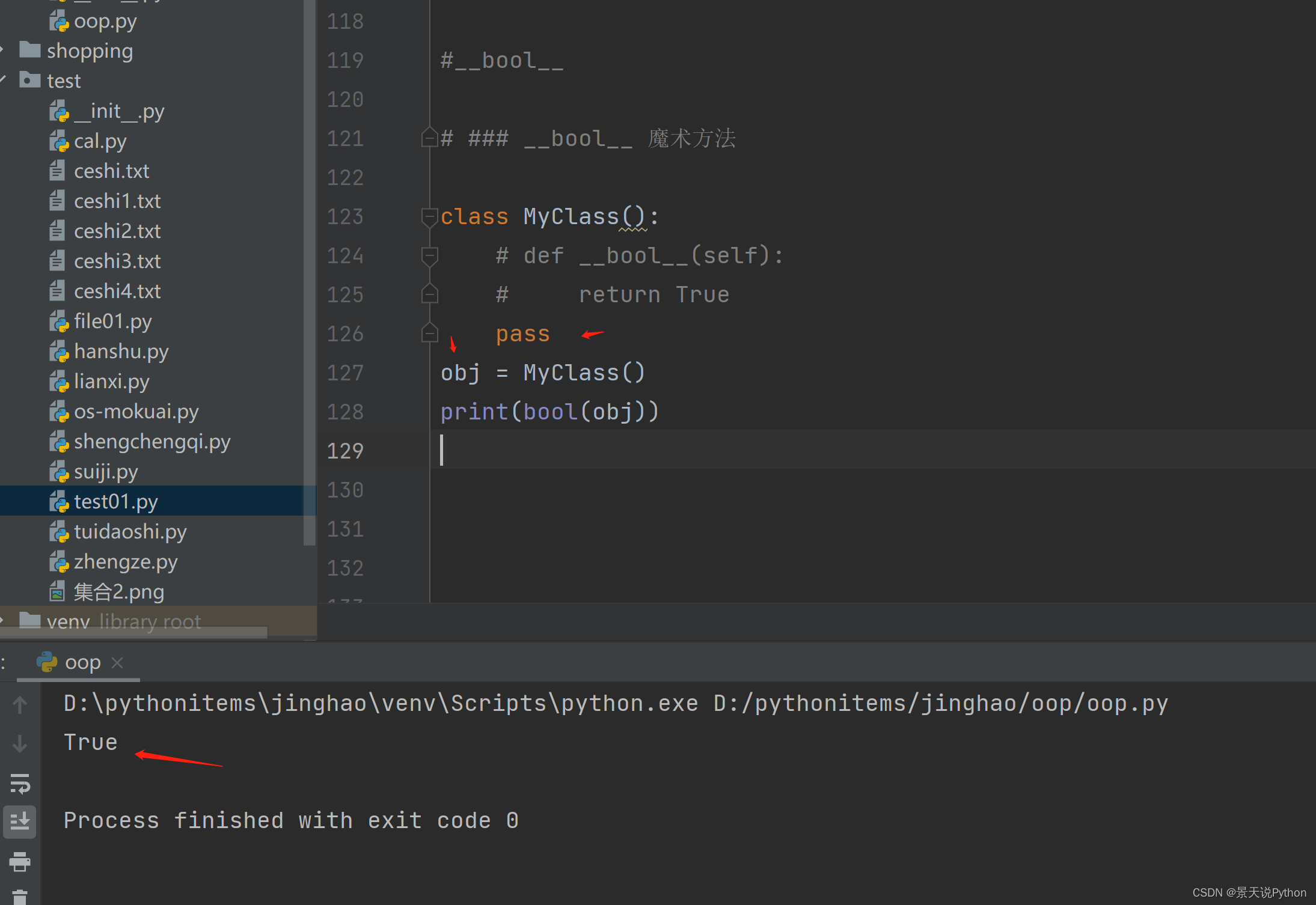Viewport: 1316px width, 905px height.
Task: Click the Python icon of hanshu.py
Action: point(59,352)
